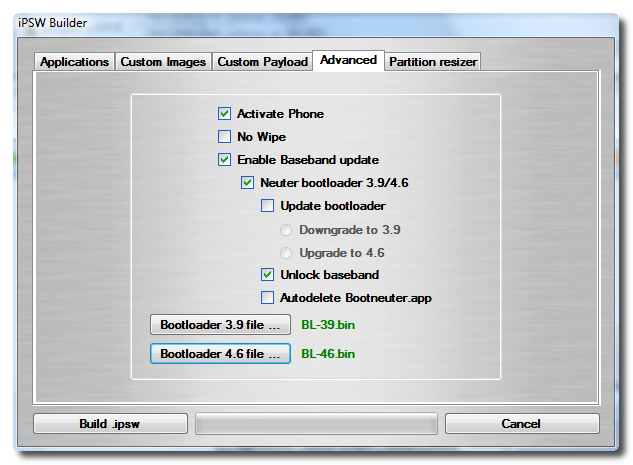Enable Autodelete Bootneuter.app

(x=267, y=298)
